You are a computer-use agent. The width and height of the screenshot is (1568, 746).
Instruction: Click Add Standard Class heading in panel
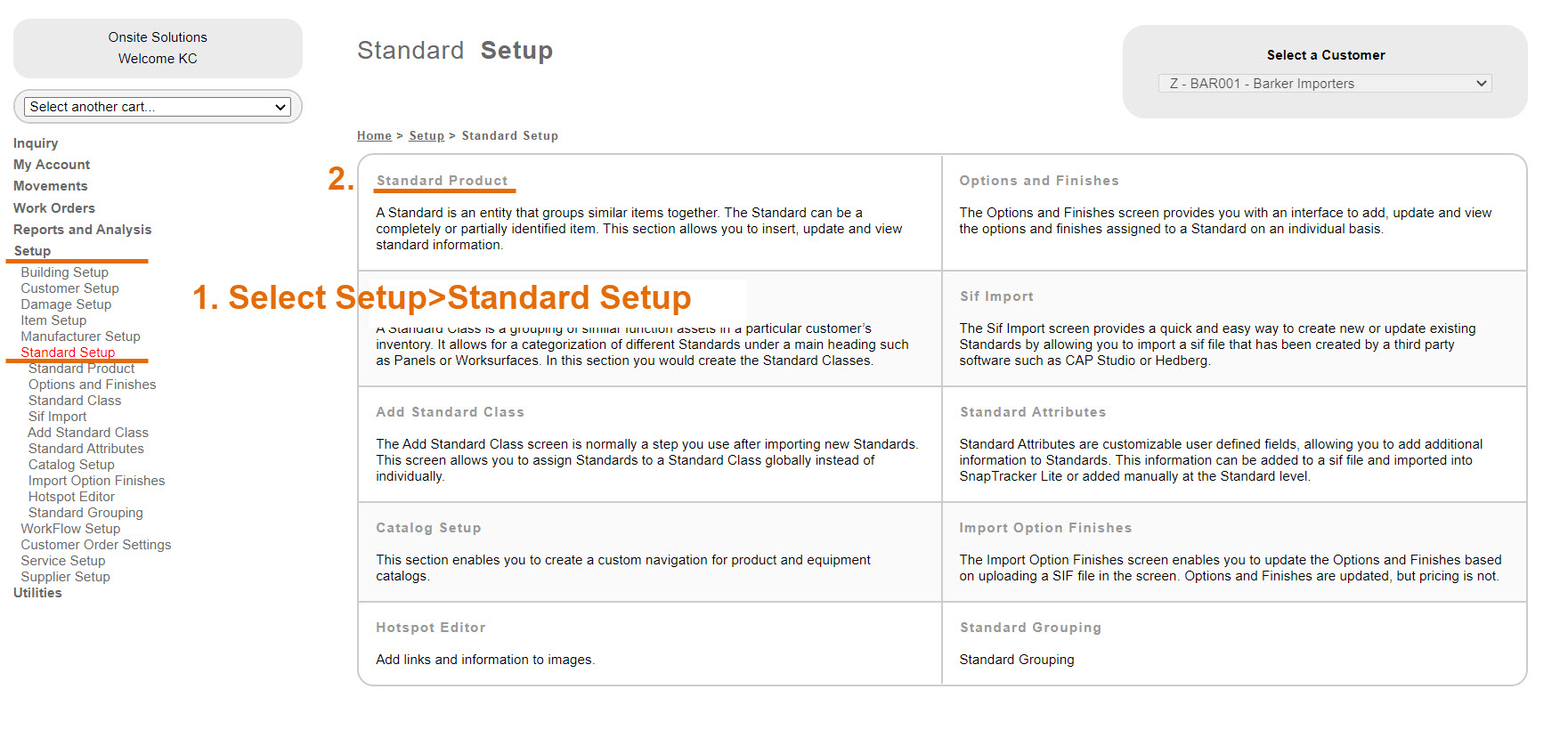point(450,412)
